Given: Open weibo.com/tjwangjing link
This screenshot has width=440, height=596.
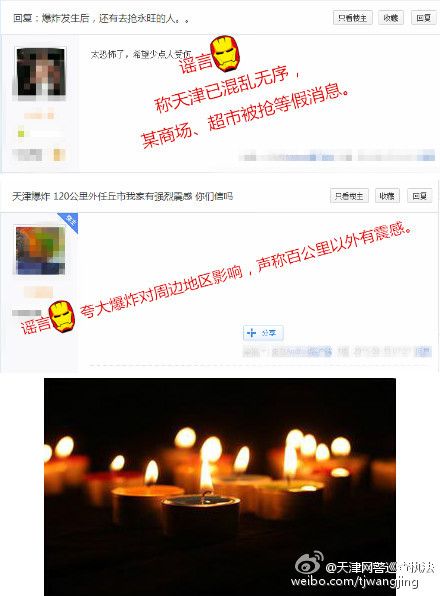Looking at the screenshot, I should 354,581.
